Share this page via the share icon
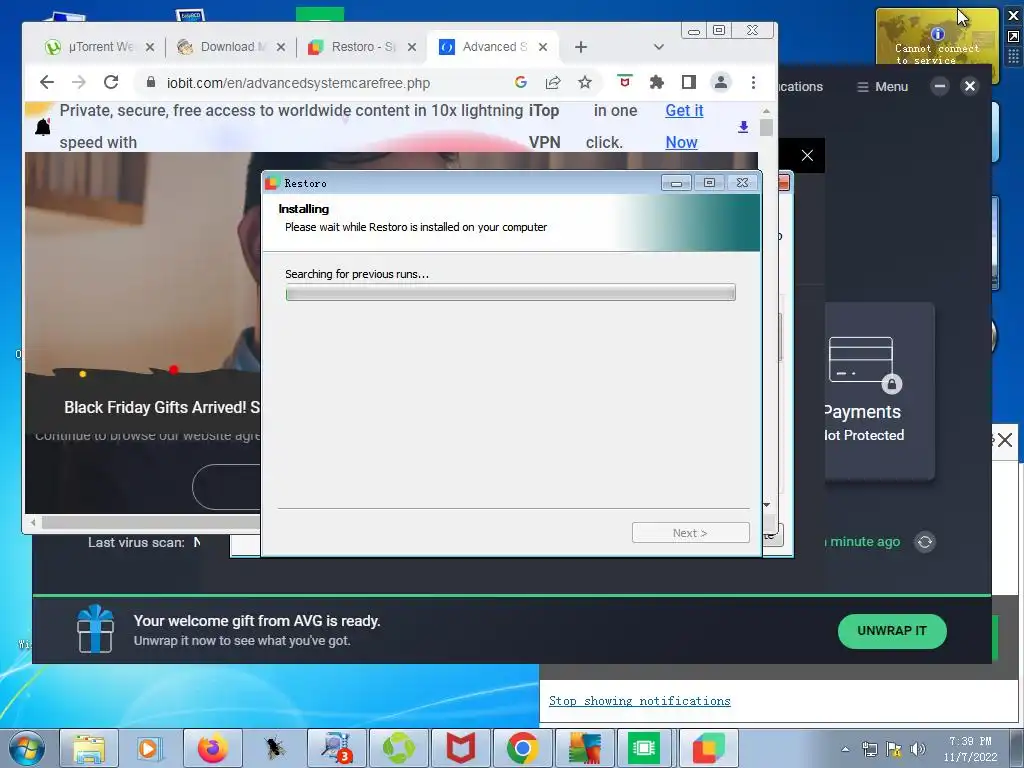The width and height of the screenshot is (1024, 768). 552,82
